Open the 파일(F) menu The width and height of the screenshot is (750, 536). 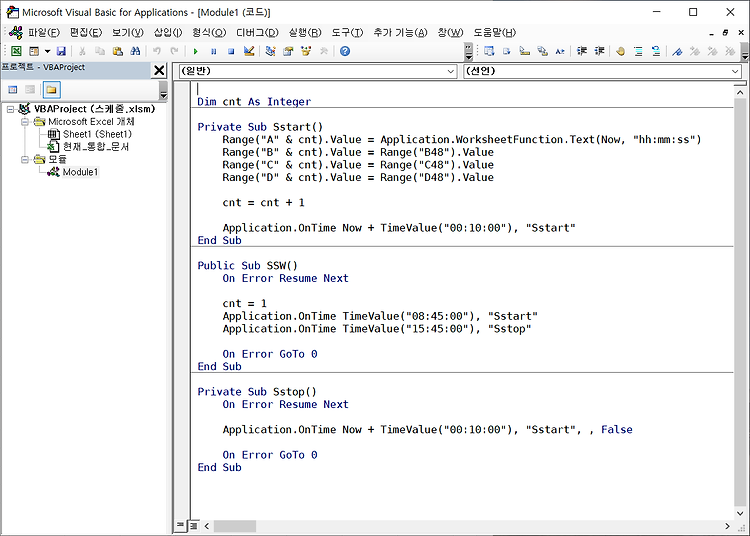pyautogui.click(x=44, y=33)
